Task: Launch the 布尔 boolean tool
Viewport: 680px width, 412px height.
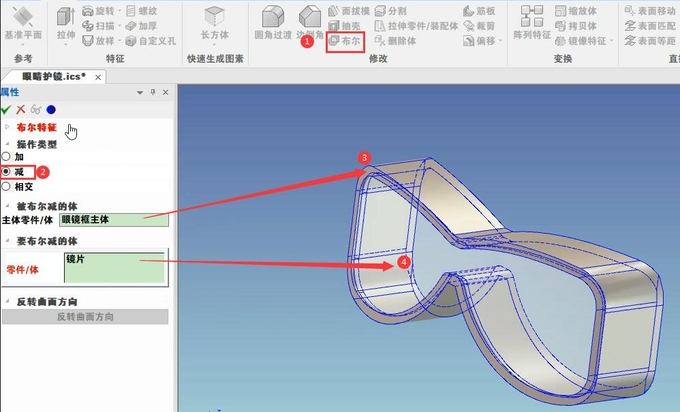Action: [x=345, y=41]
